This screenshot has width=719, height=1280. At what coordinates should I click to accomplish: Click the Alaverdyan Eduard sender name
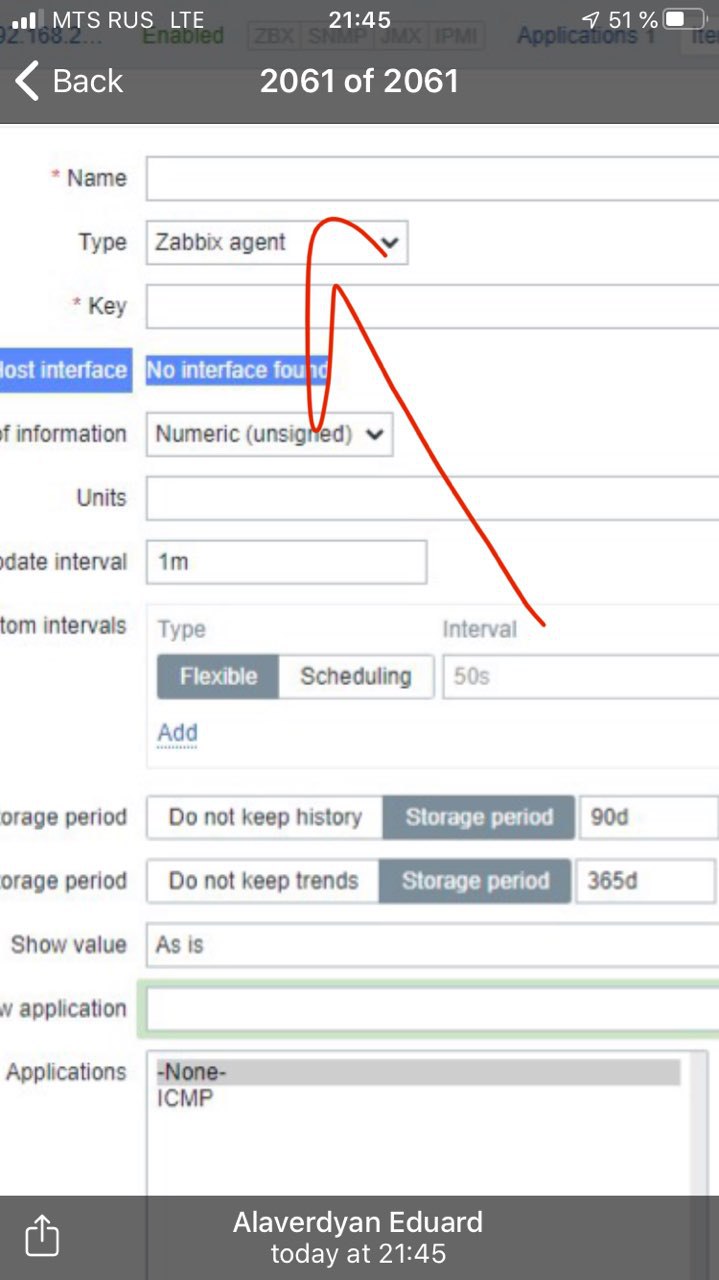point(358,1222)
